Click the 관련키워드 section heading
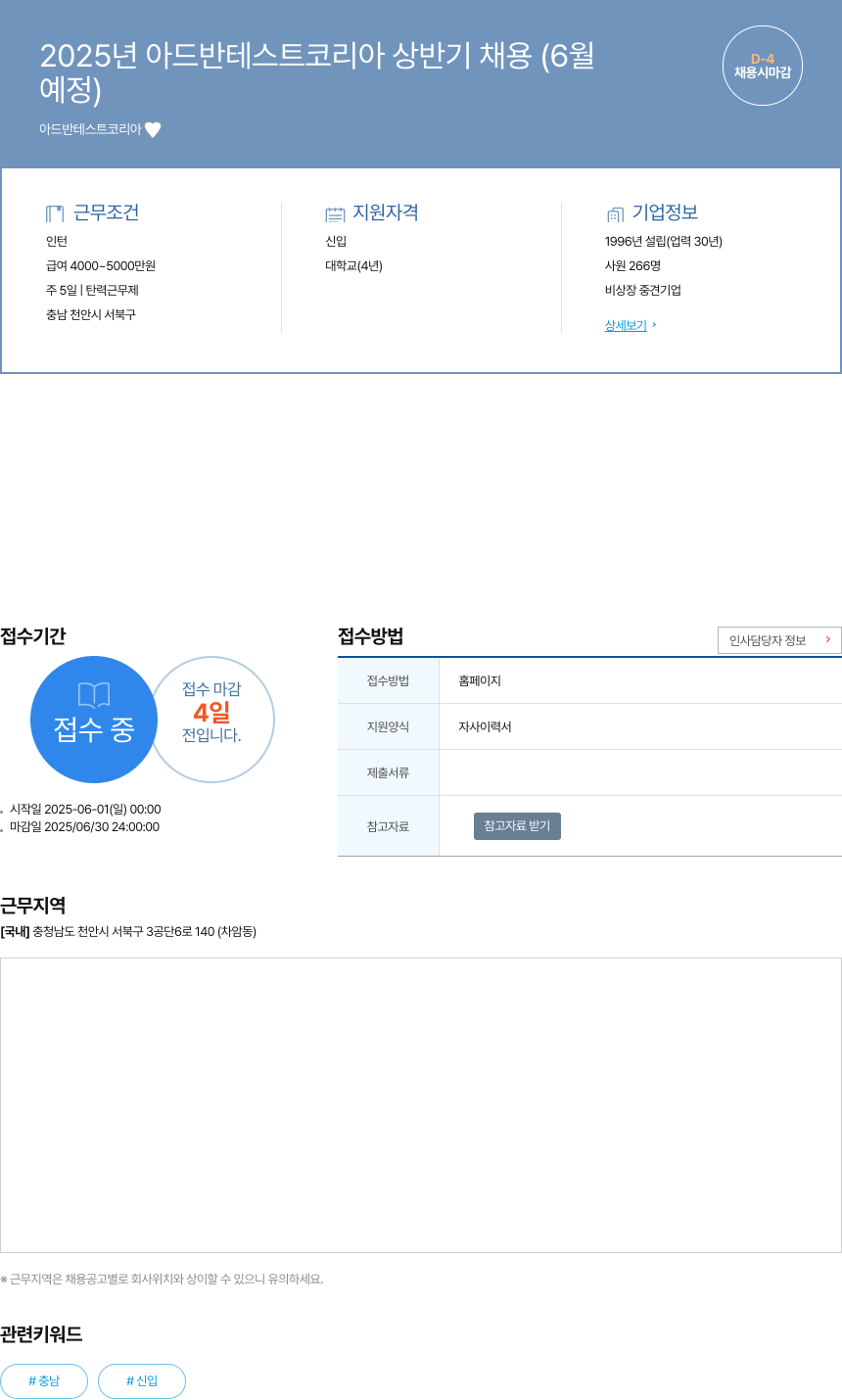Image resolution: width=842 pixels, height=1400 pixels. [41, 1334]
